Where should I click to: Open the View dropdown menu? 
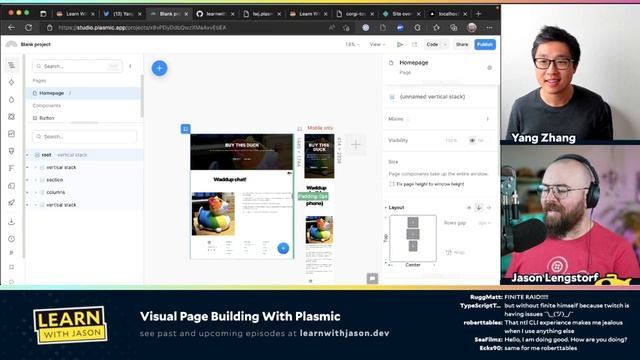point(377,44)
